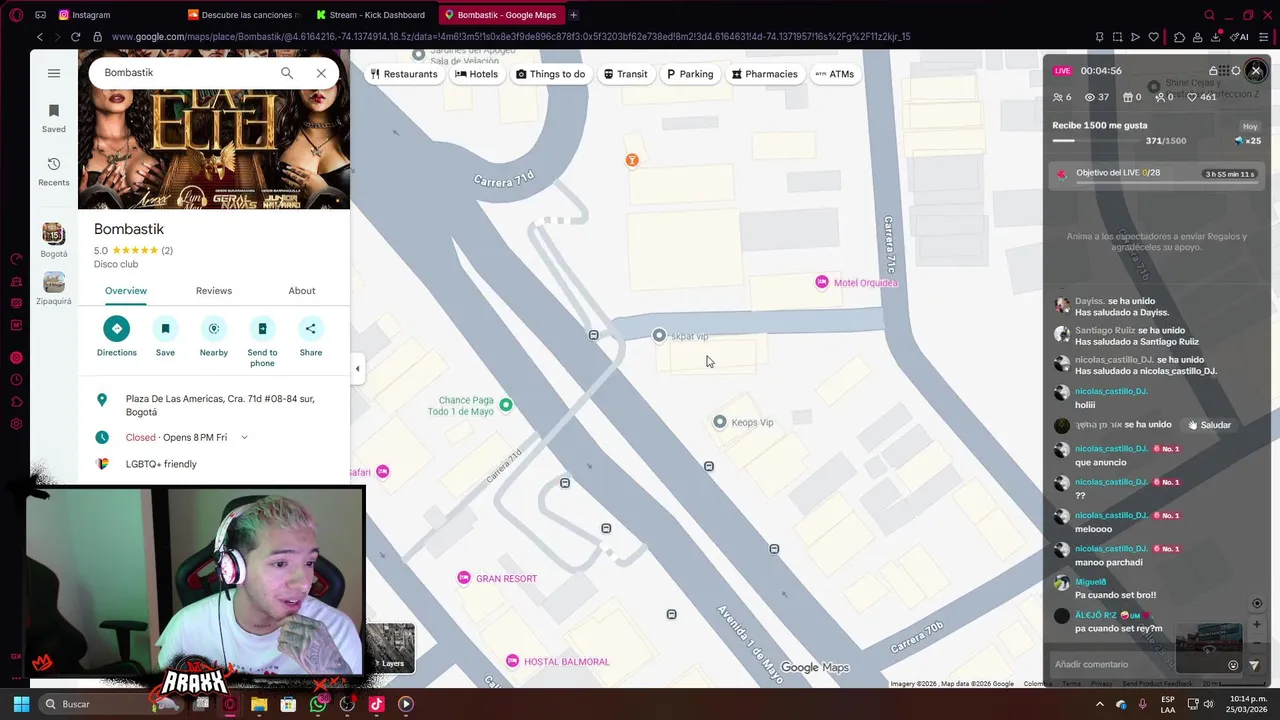Filter map by ATMs

[x=835, y=74]
